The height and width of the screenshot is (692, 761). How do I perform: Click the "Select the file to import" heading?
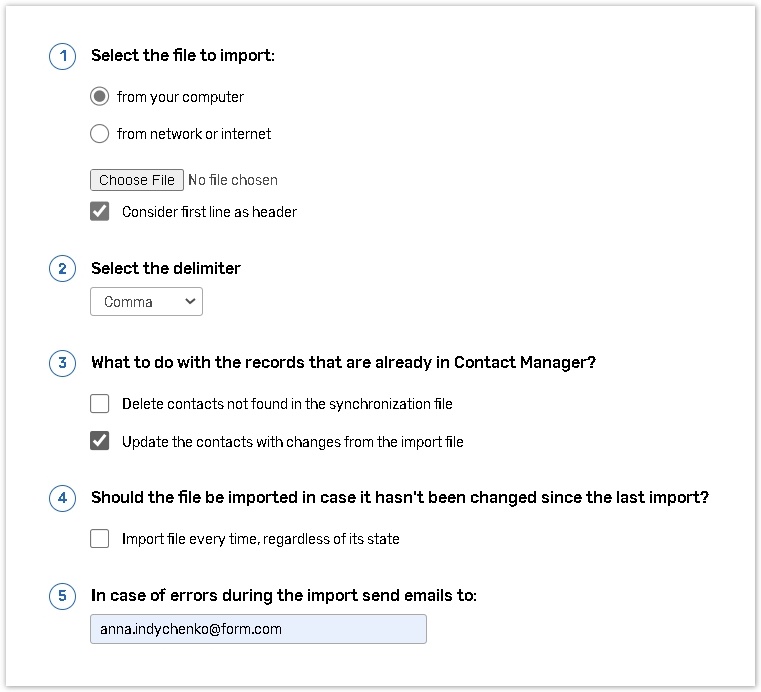(x=182, y=56)
